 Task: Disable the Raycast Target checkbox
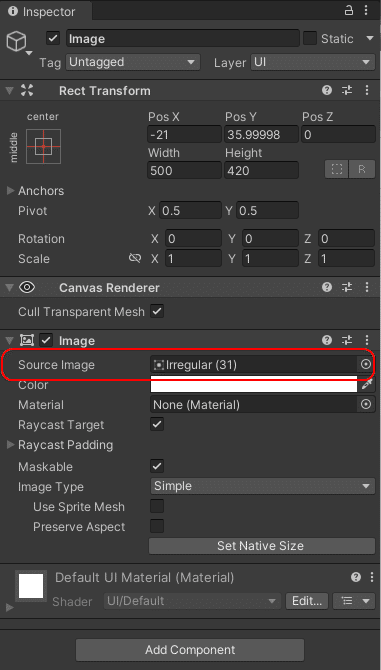point(157,424)
